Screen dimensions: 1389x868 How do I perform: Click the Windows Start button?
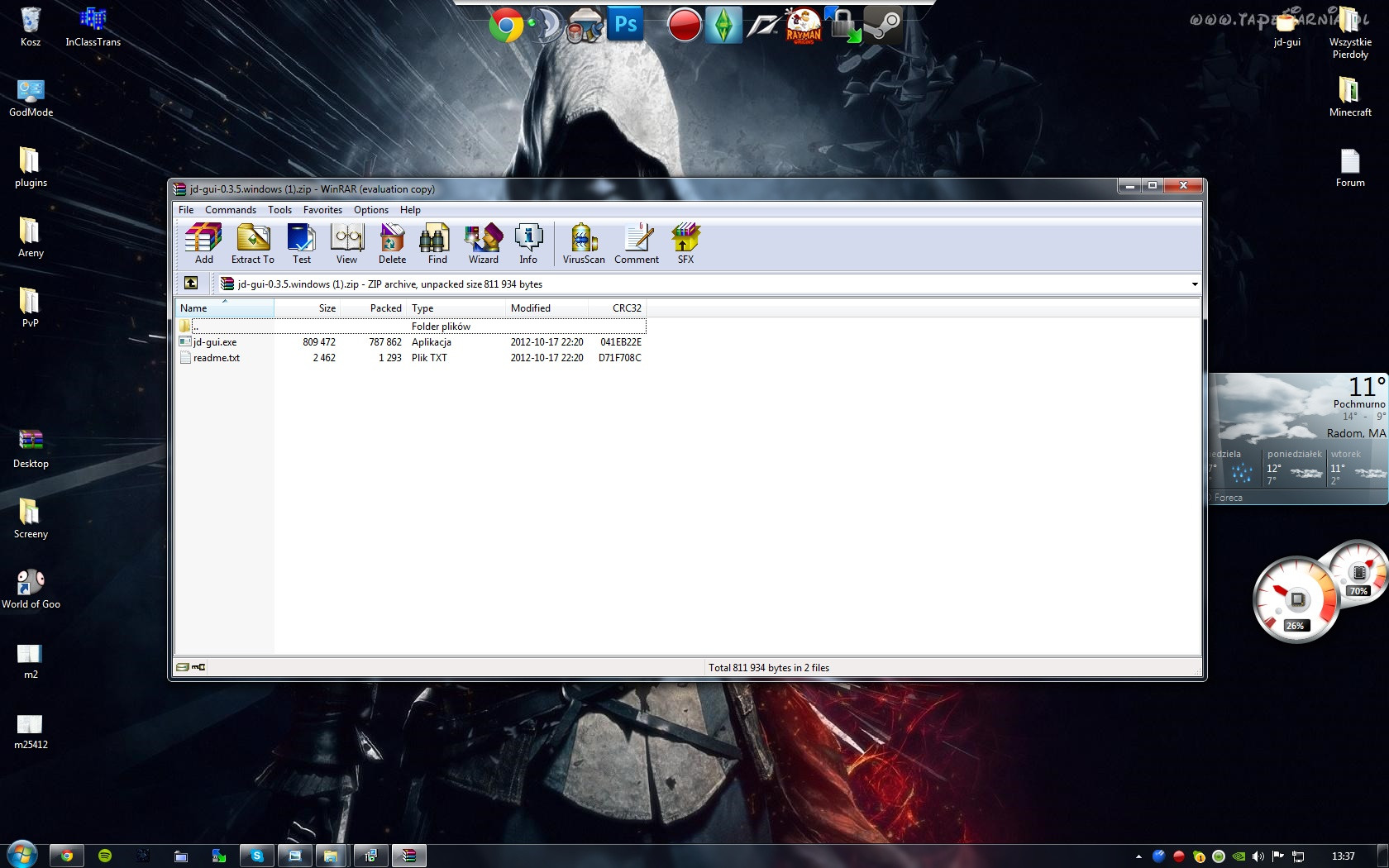[21, 854]
